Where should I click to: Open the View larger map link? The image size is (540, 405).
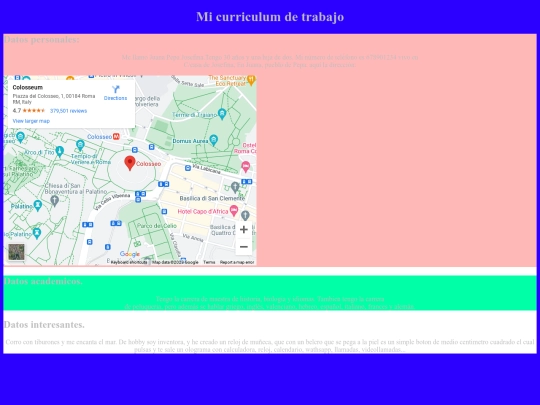pos(31,121)
